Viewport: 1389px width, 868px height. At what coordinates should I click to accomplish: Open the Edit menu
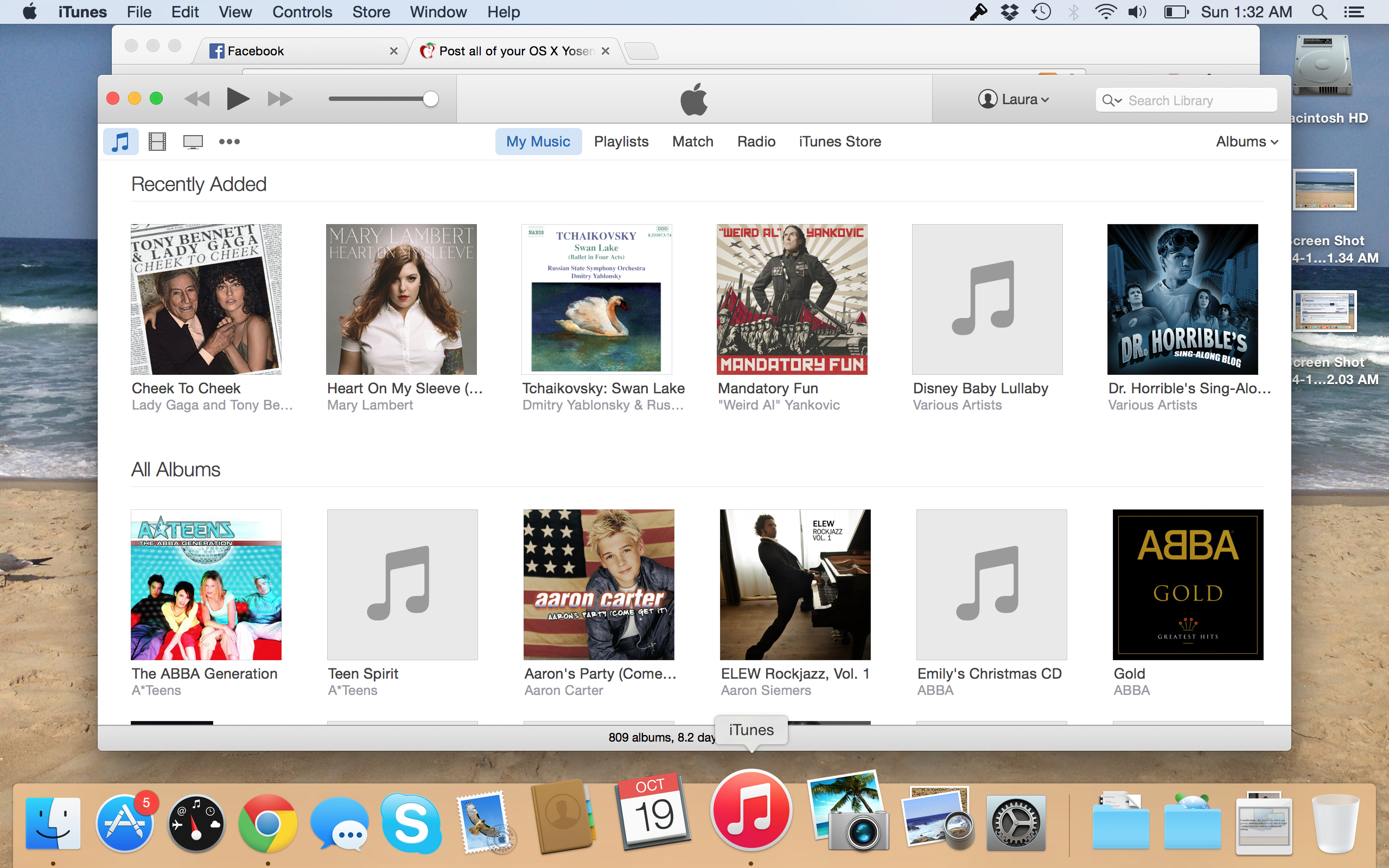click(x=185, y=11)
